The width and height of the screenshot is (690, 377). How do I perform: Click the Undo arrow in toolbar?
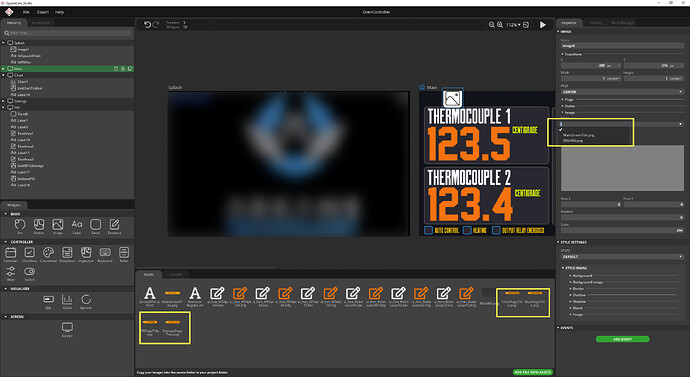pyautogui.click(x=147, y=25)
